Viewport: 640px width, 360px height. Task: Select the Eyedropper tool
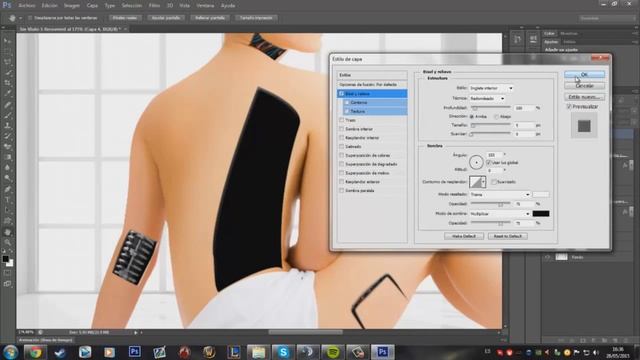7,93
